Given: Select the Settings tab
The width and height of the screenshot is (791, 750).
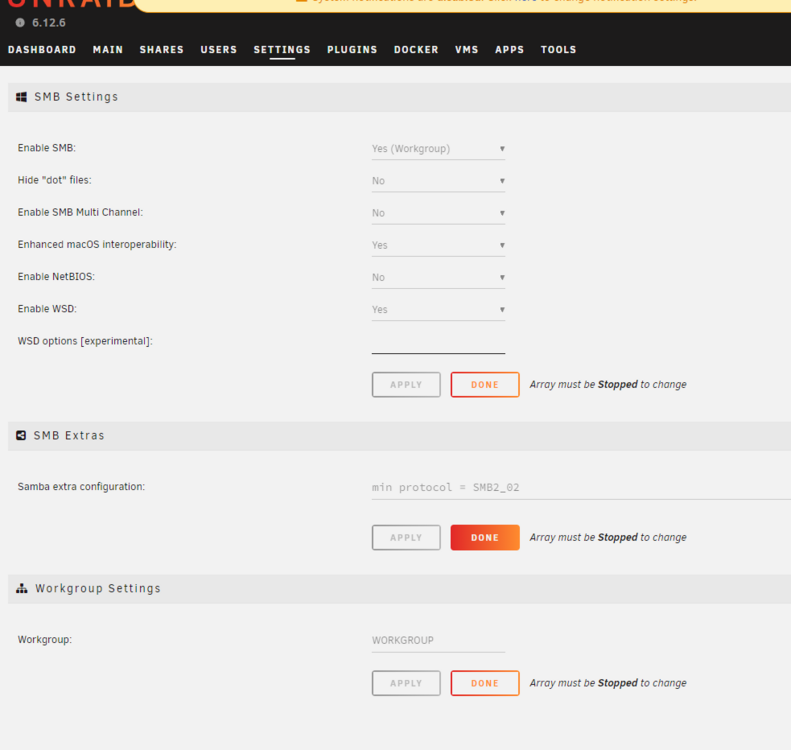Looking at the screenshot, I should pyautogui.click(x=282, y=49).
